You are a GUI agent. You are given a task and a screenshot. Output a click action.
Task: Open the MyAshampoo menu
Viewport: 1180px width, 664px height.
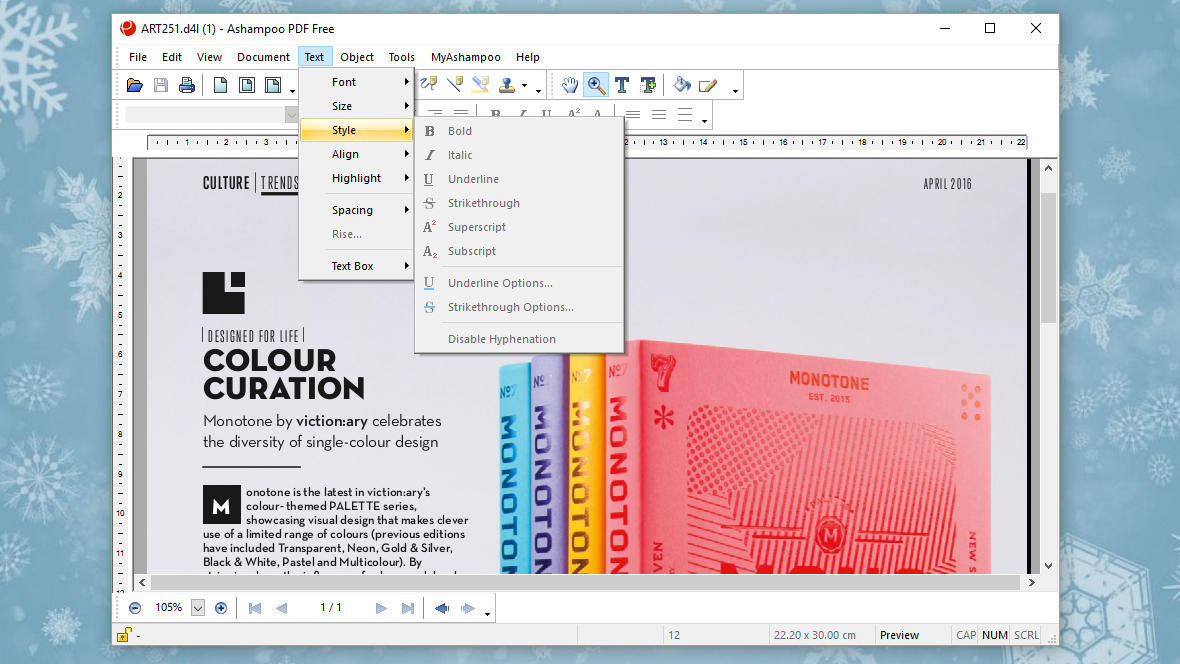click(465, 56)
